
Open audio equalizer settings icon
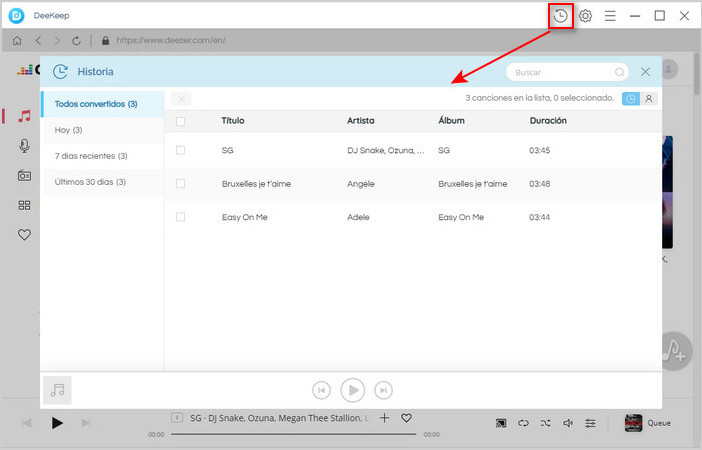coord(590,423)
